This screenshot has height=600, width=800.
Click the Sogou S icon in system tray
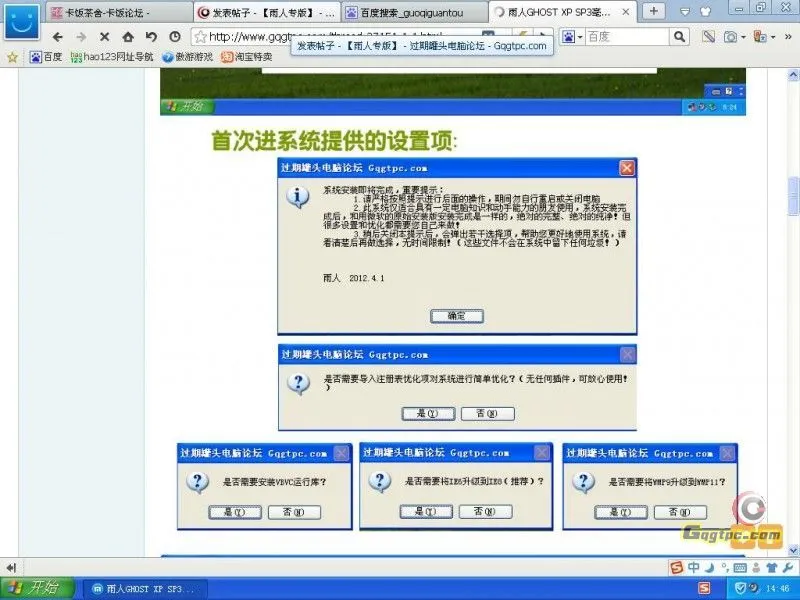tap(704, 587)
